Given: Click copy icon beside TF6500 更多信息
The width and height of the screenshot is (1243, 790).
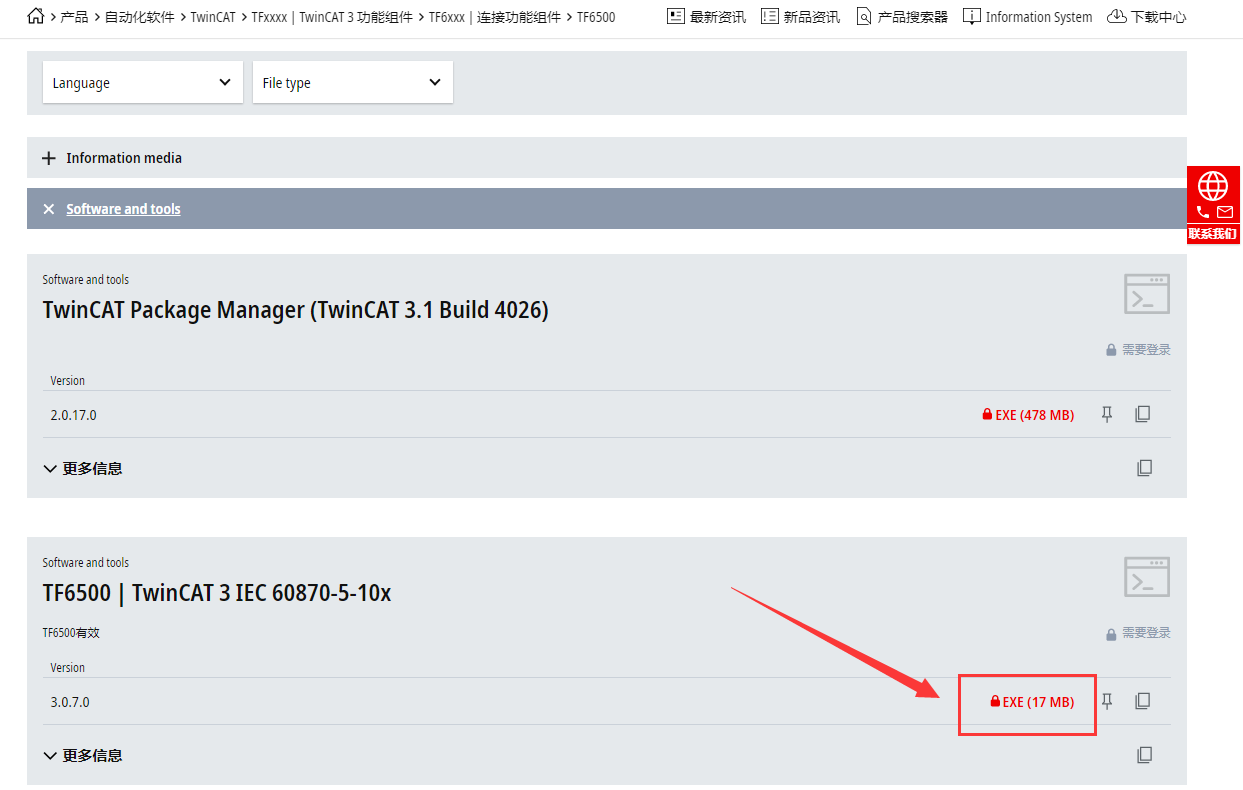Looking at the screenshot, I should click(1145, 755).
